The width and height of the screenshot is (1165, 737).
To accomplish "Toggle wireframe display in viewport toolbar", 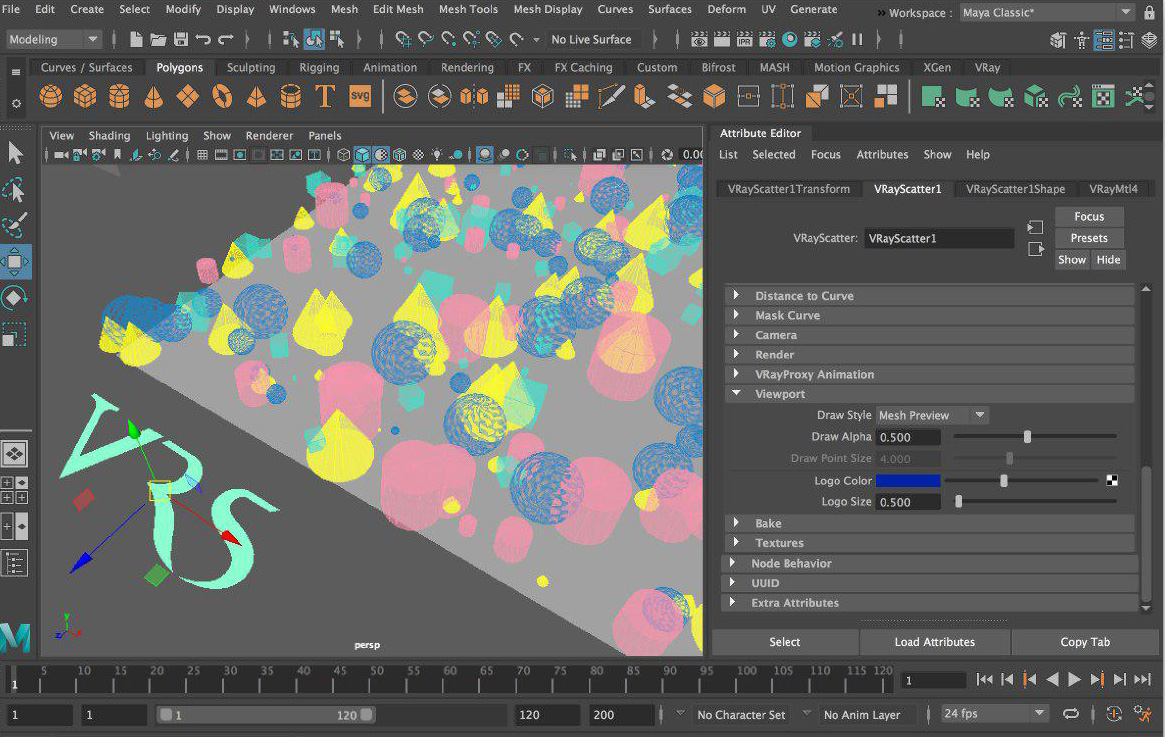I will 343,155.
